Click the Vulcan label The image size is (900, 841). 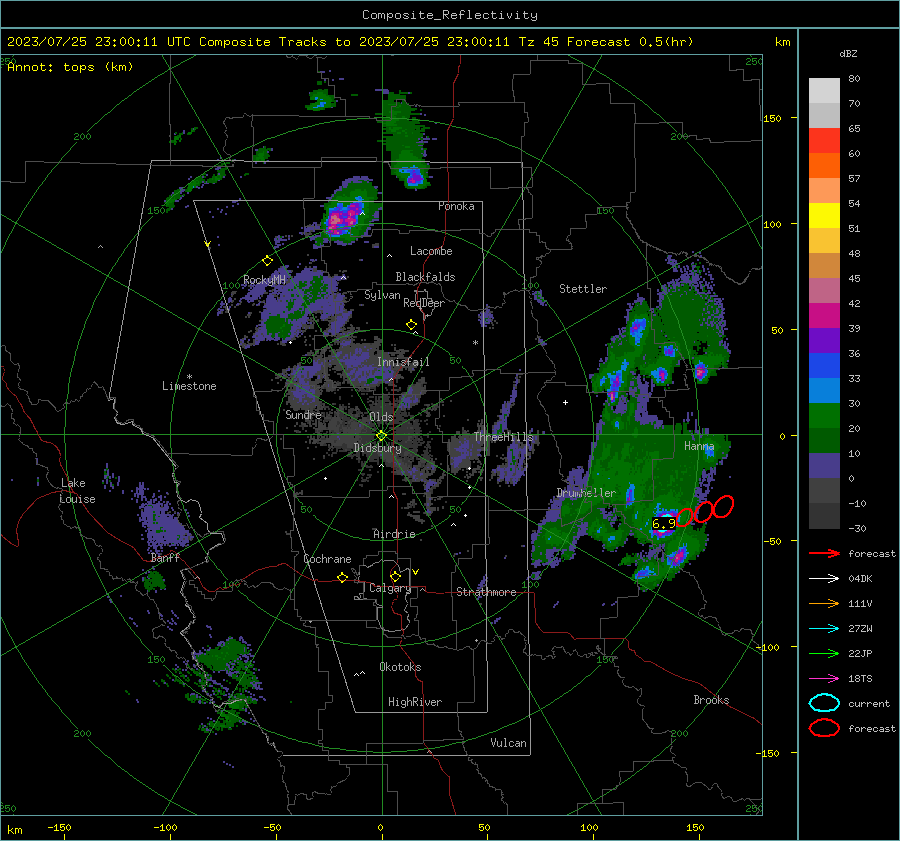point(508,743)
